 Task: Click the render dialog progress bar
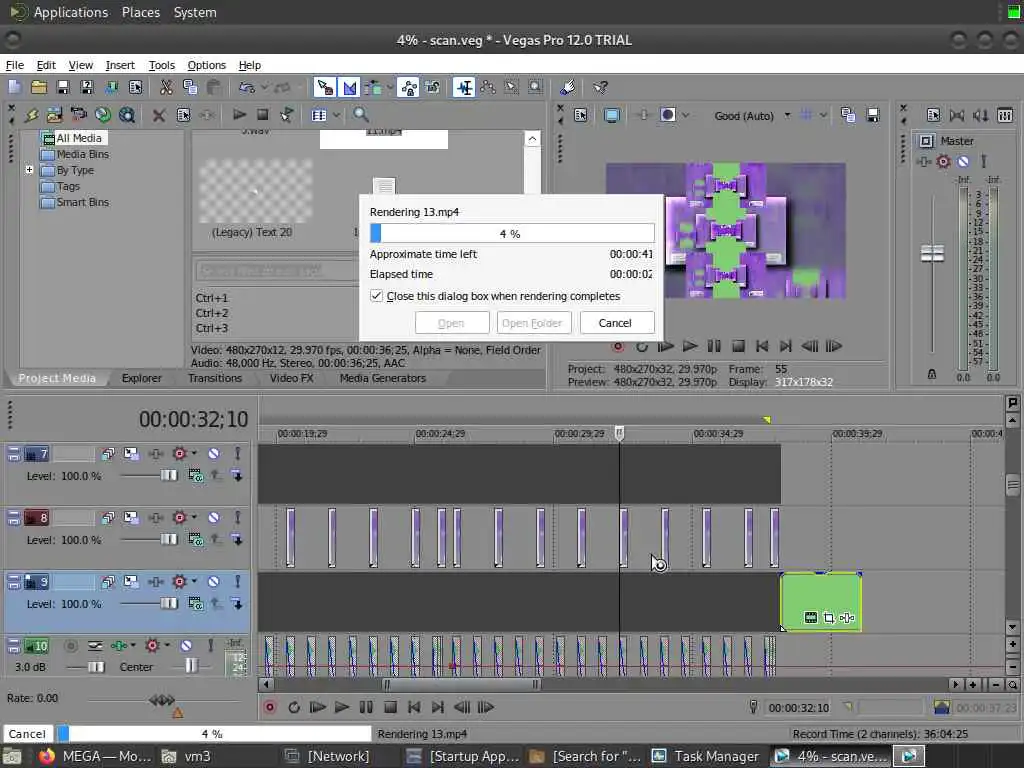512,233
